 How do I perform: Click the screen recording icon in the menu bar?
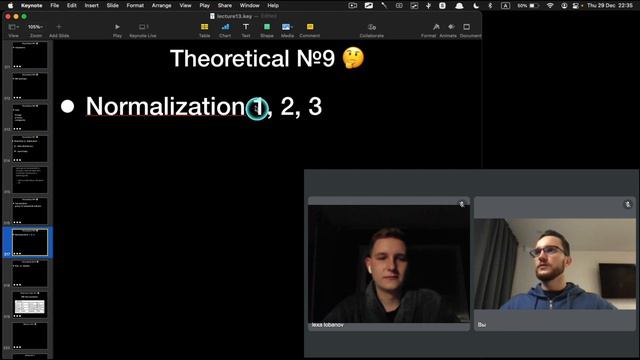353,6
